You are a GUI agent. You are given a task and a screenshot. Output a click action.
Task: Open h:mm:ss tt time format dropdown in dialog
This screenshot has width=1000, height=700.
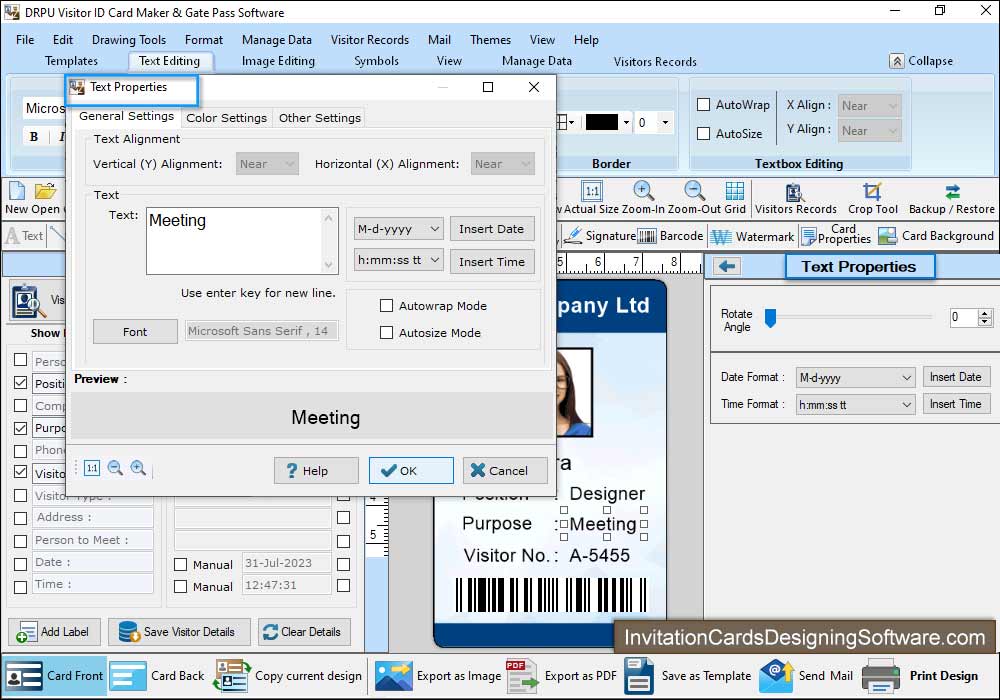click(x=399, y=259)
